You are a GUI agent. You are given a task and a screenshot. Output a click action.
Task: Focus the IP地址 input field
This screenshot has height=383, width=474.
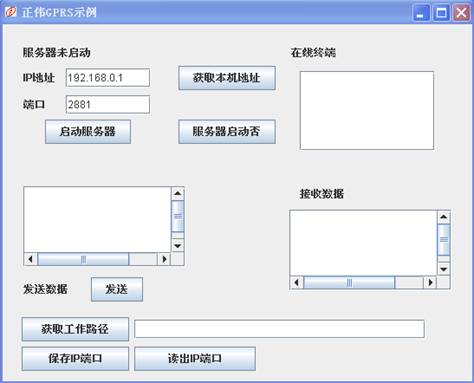click(x=108, y=78)
